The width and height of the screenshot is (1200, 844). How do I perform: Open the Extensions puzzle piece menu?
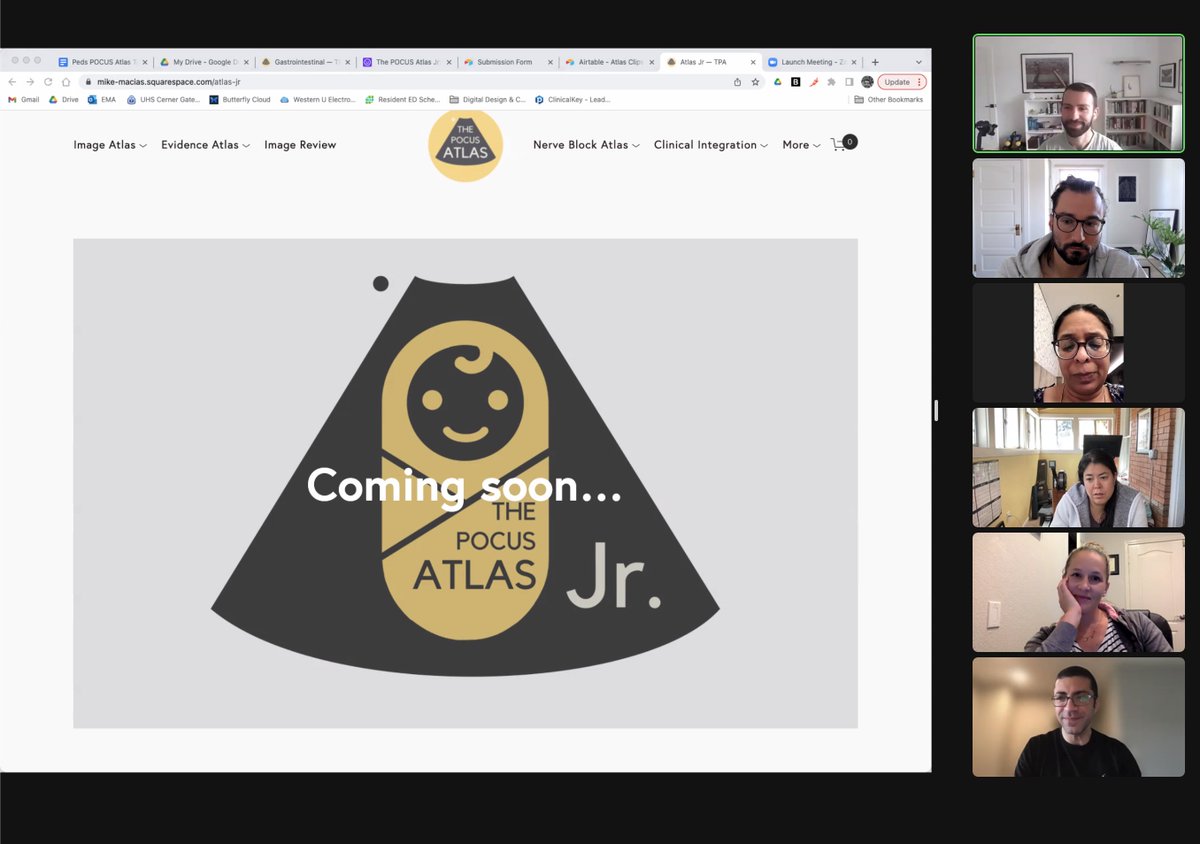click(831, 82)
